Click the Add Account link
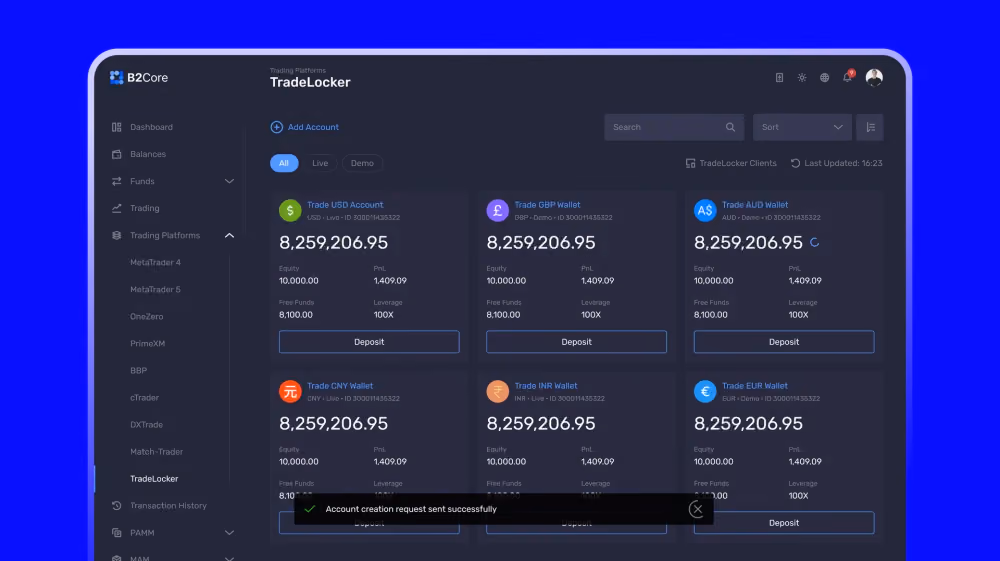Viewport: 1000px width, 561px height. (313, 127)
